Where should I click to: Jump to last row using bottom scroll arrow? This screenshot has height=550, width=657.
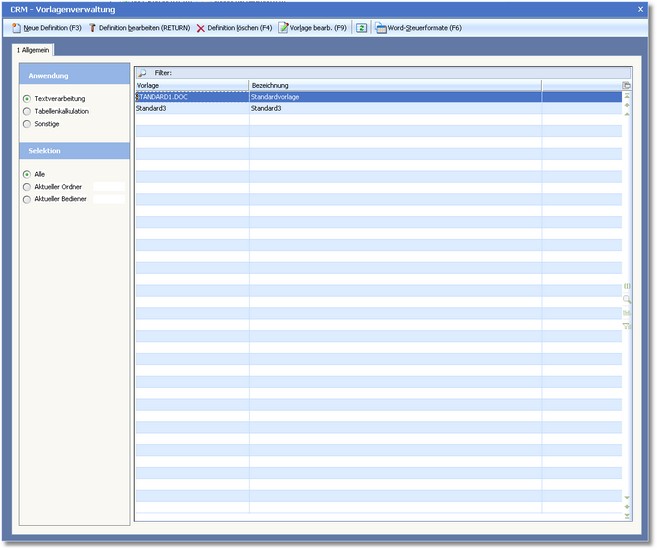[627, 515]
